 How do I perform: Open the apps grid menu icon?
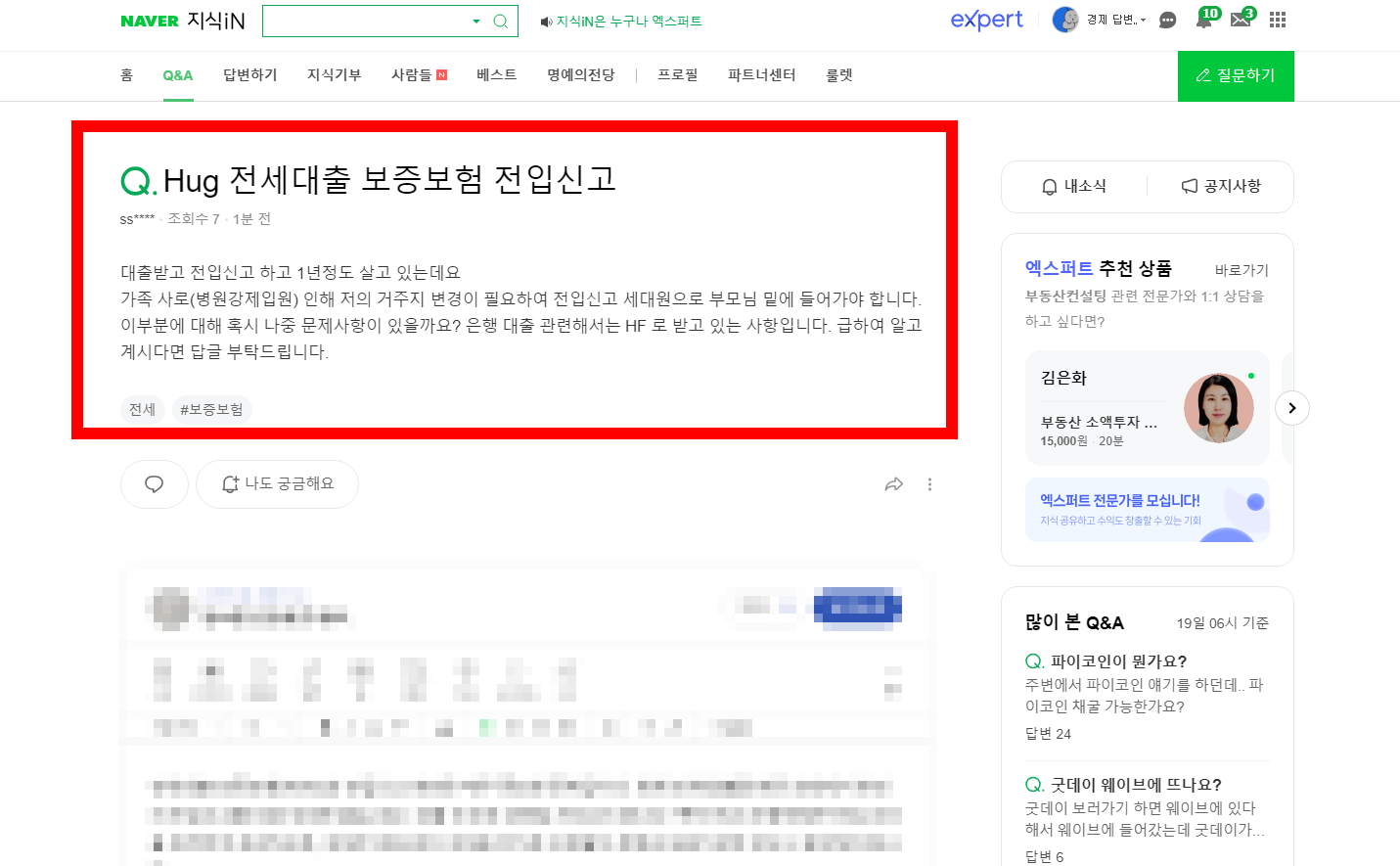tap(1278, 20)
